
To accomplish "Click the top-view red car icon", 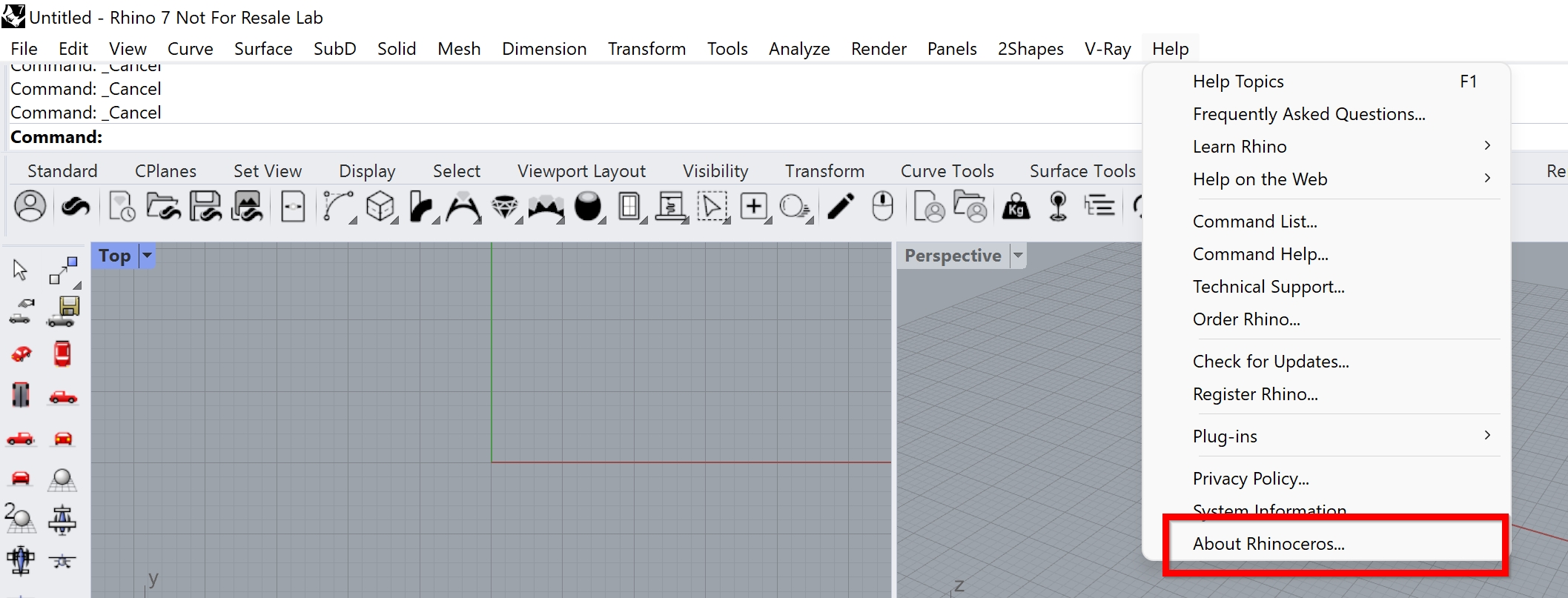I will [62, 354].
